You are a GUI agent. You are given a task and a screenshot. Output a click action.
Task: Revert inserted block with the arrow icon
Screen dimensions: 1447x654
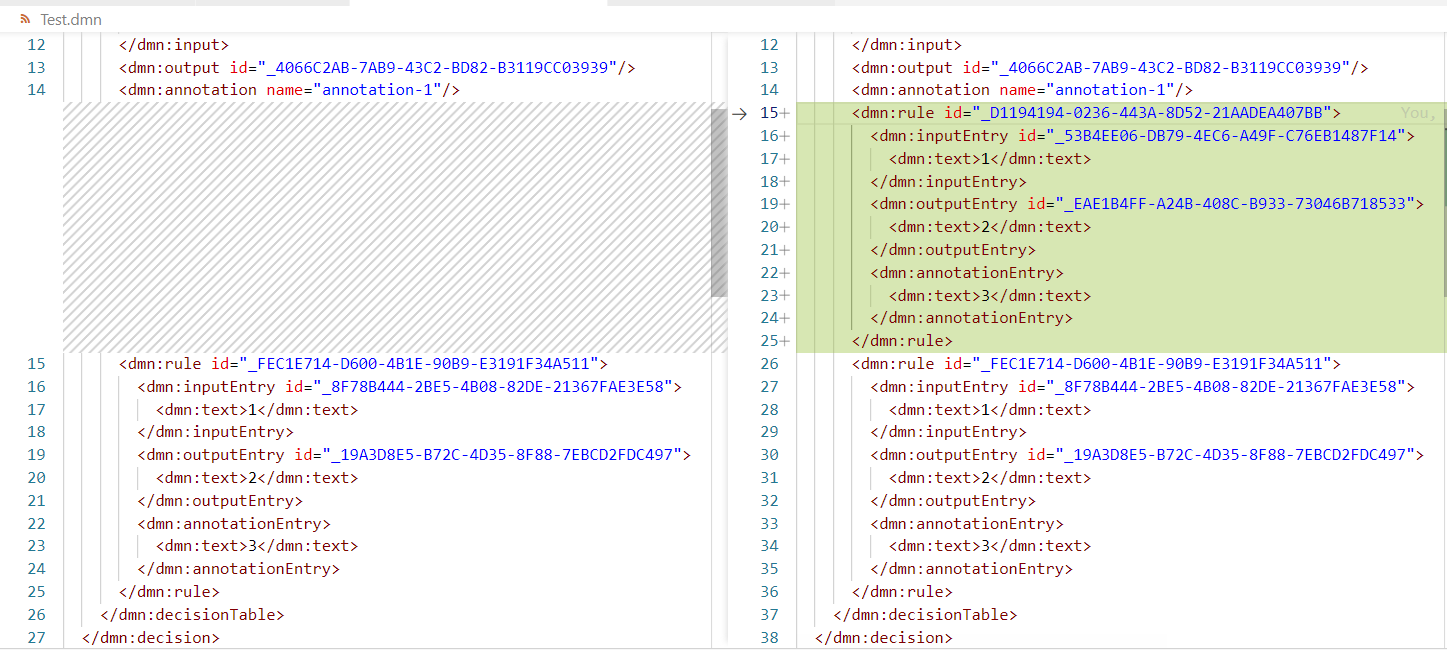point(739,113)
